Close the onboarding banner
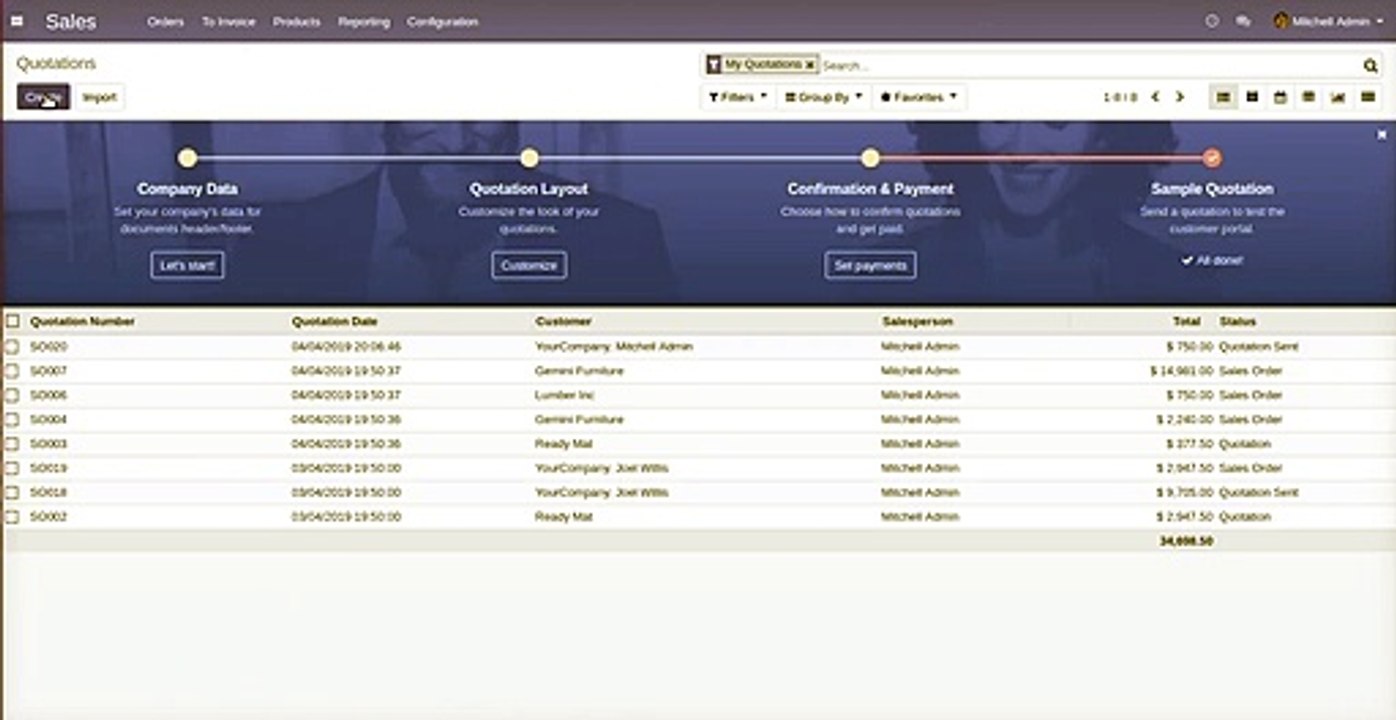 [x=1382, y=135]
